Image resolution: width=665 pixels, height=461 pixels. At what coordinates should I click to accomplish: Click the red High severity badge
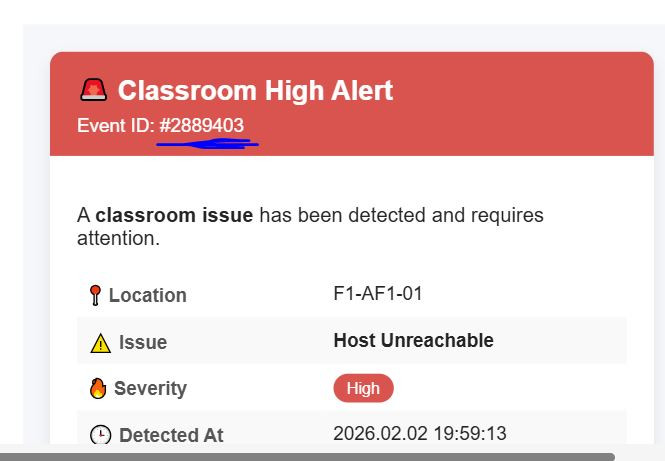pyautogui.click(x=363, y=388)
